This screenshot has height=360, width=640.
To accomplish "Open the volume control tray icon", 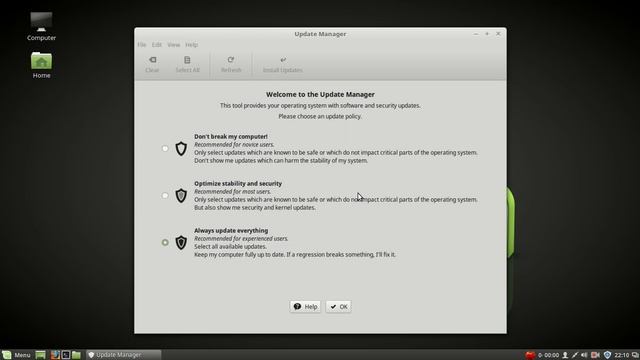I will (x=584, y=355).
